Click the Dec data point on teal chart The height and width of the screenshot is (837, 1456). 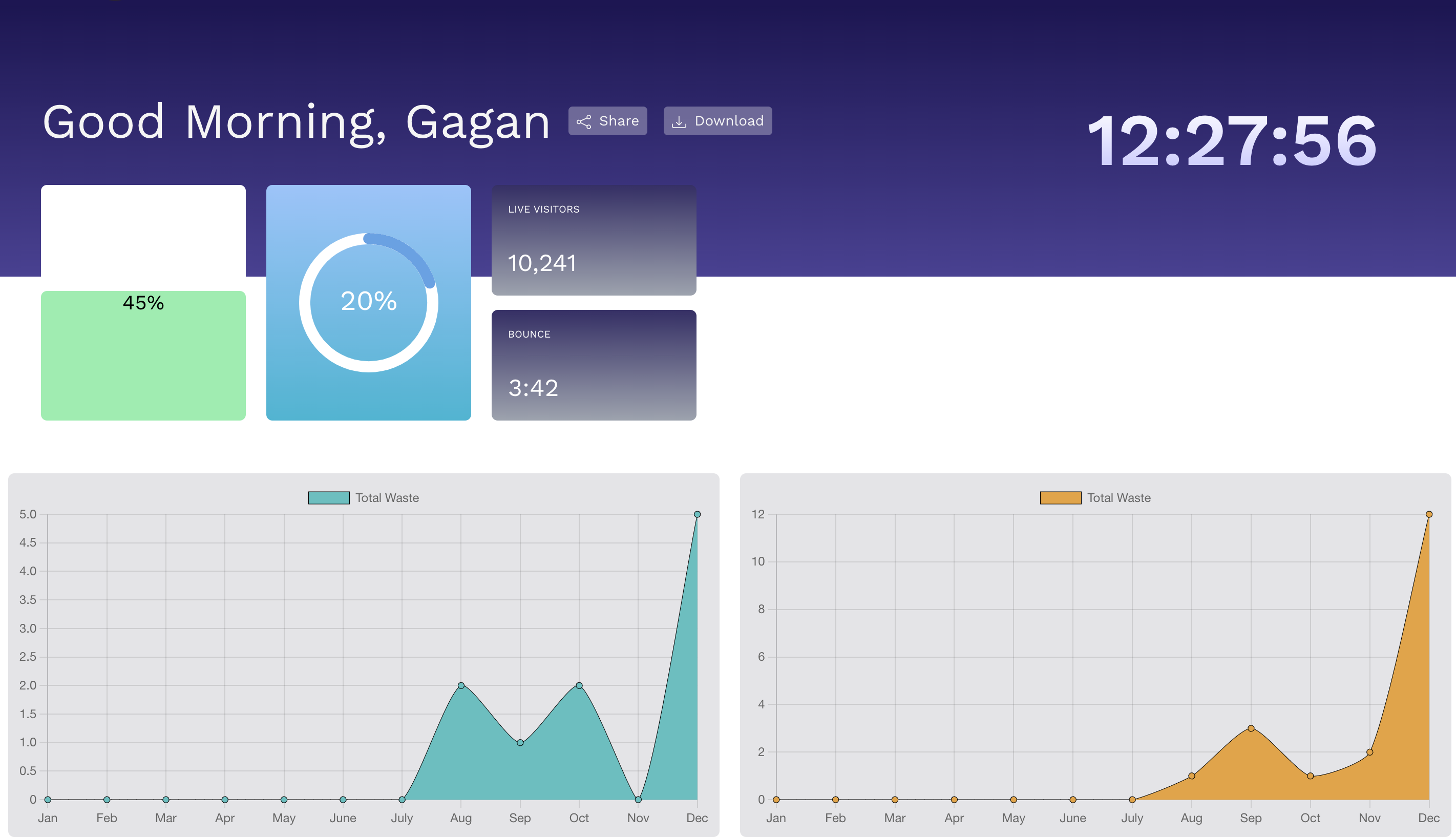click(x=697, y=514)
